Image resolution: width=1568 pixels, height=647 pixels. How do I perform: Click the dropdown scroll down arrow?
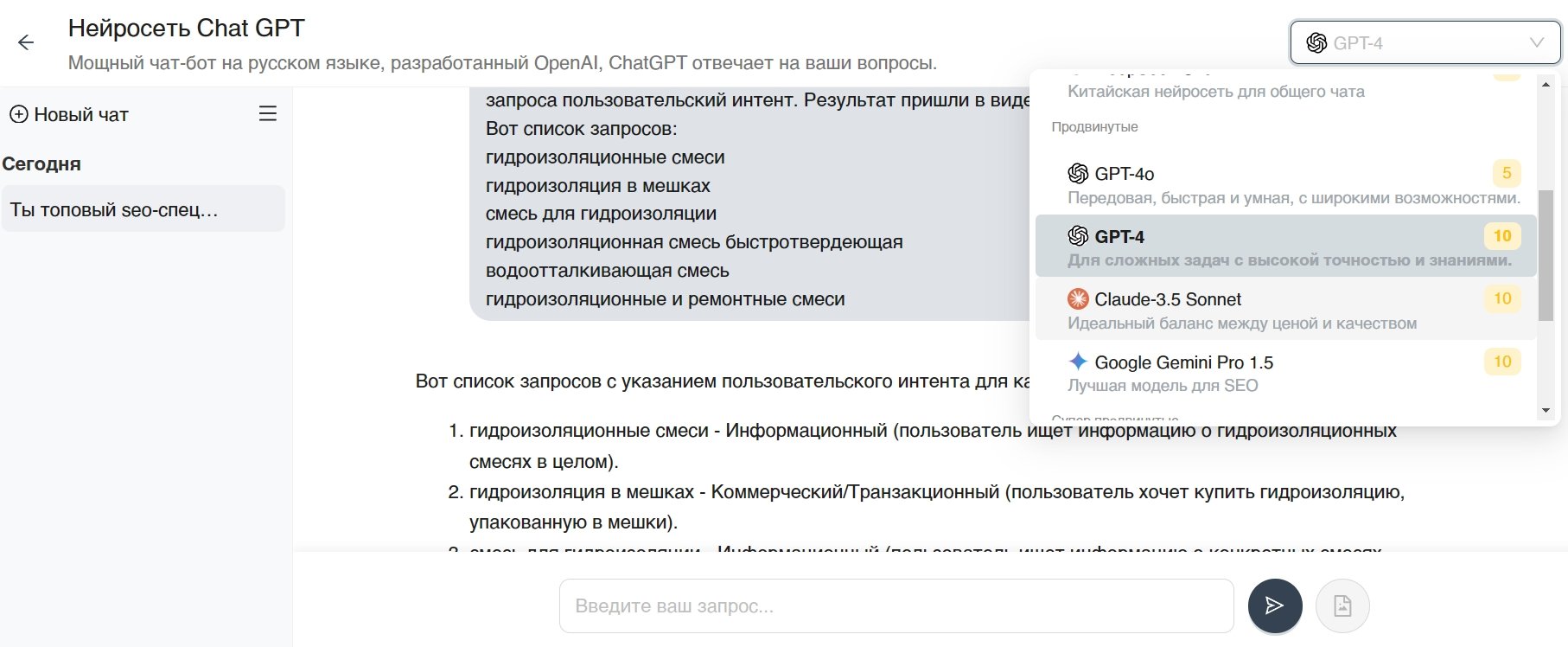point(1546,411)
